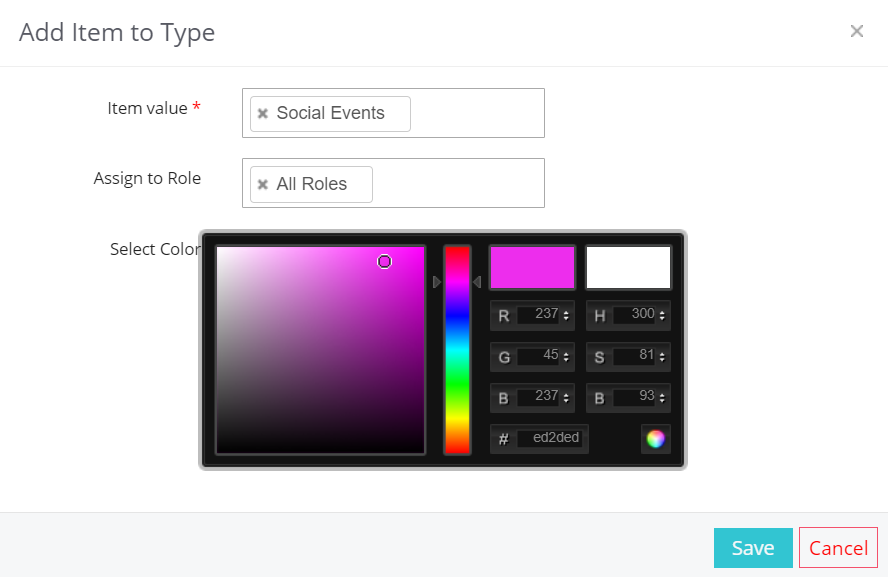Click the left hue slider arrow
This screenshot has width=888, height=577.
click(437, 282)
